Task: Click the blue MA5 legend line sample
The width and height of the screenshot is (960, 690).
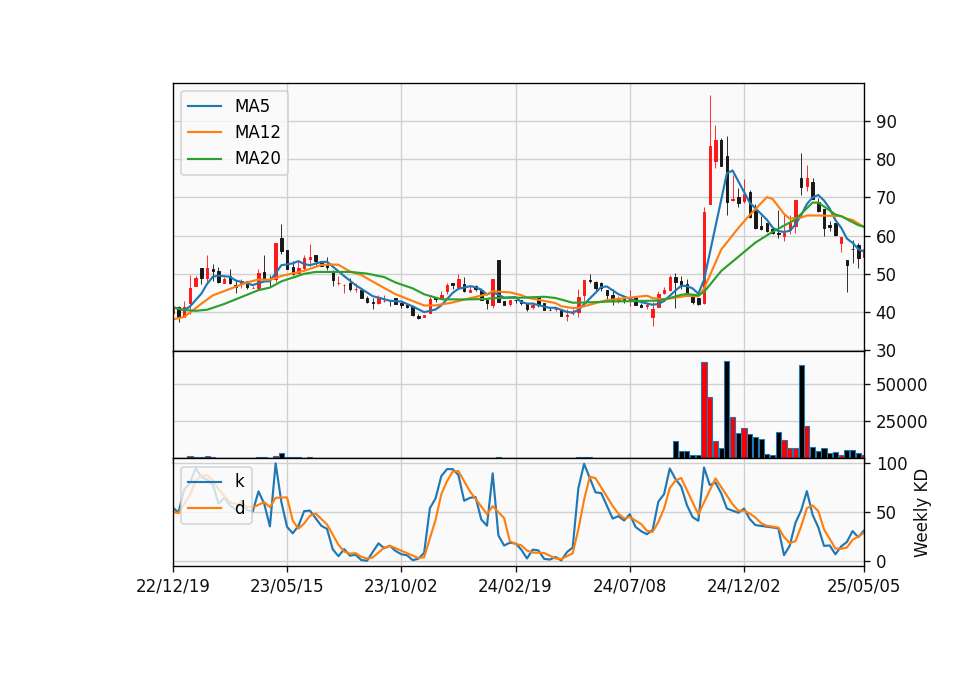Action: click(204, 106)
